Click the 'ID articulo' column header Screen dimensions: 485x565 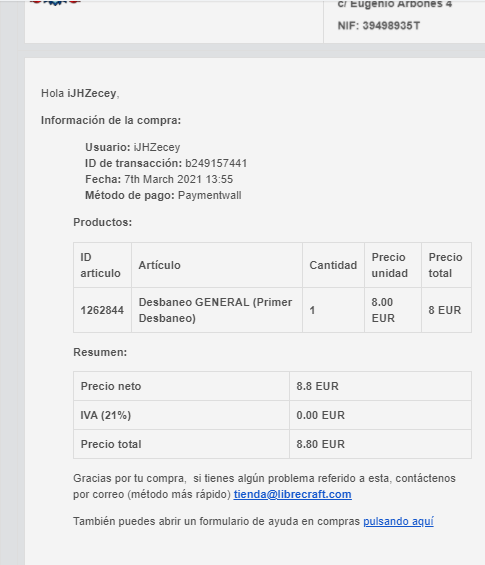102,265
